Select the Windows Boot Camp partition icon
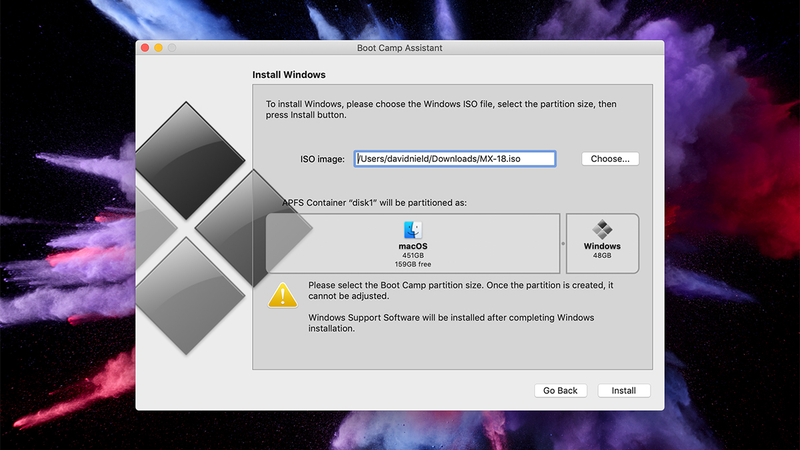The image size is (800, 450). click(x=602, y=229)
